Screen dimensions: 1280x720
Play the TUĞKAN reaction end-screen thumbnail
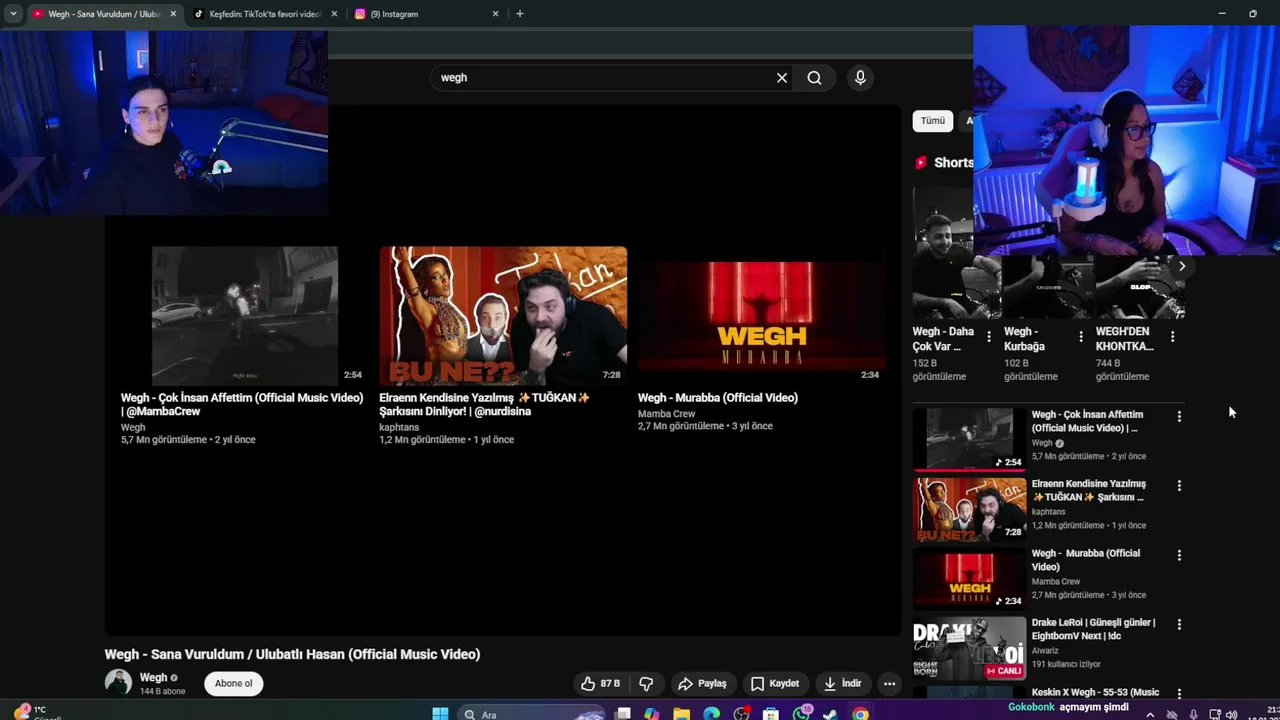point(503,315)
